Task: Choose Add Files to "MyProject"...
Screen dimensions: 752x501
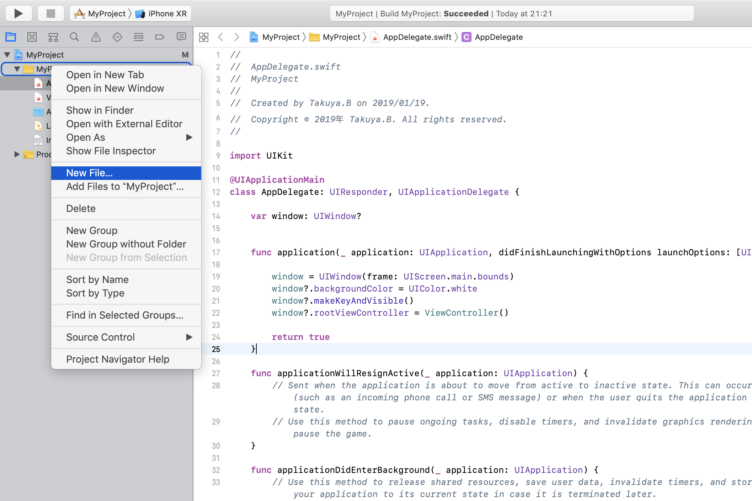Action: pos(126,186)
